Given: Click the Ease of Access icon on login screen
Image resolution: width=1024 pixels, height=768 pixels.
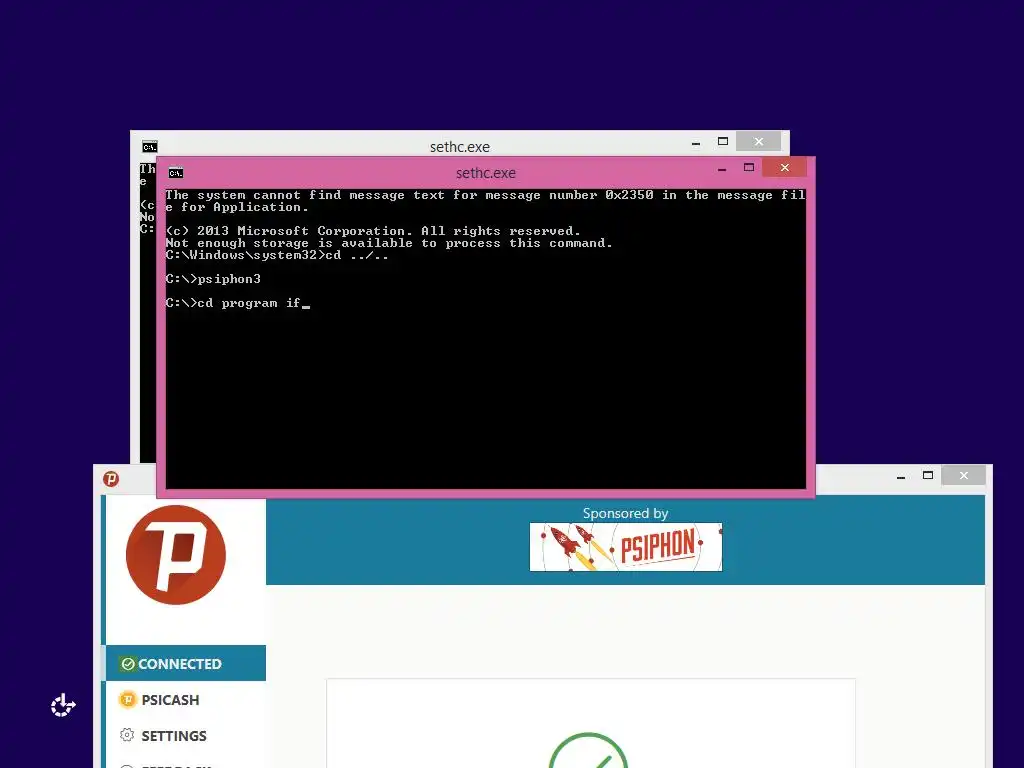Looking at the screenshot, I should [x=63, y=705].
